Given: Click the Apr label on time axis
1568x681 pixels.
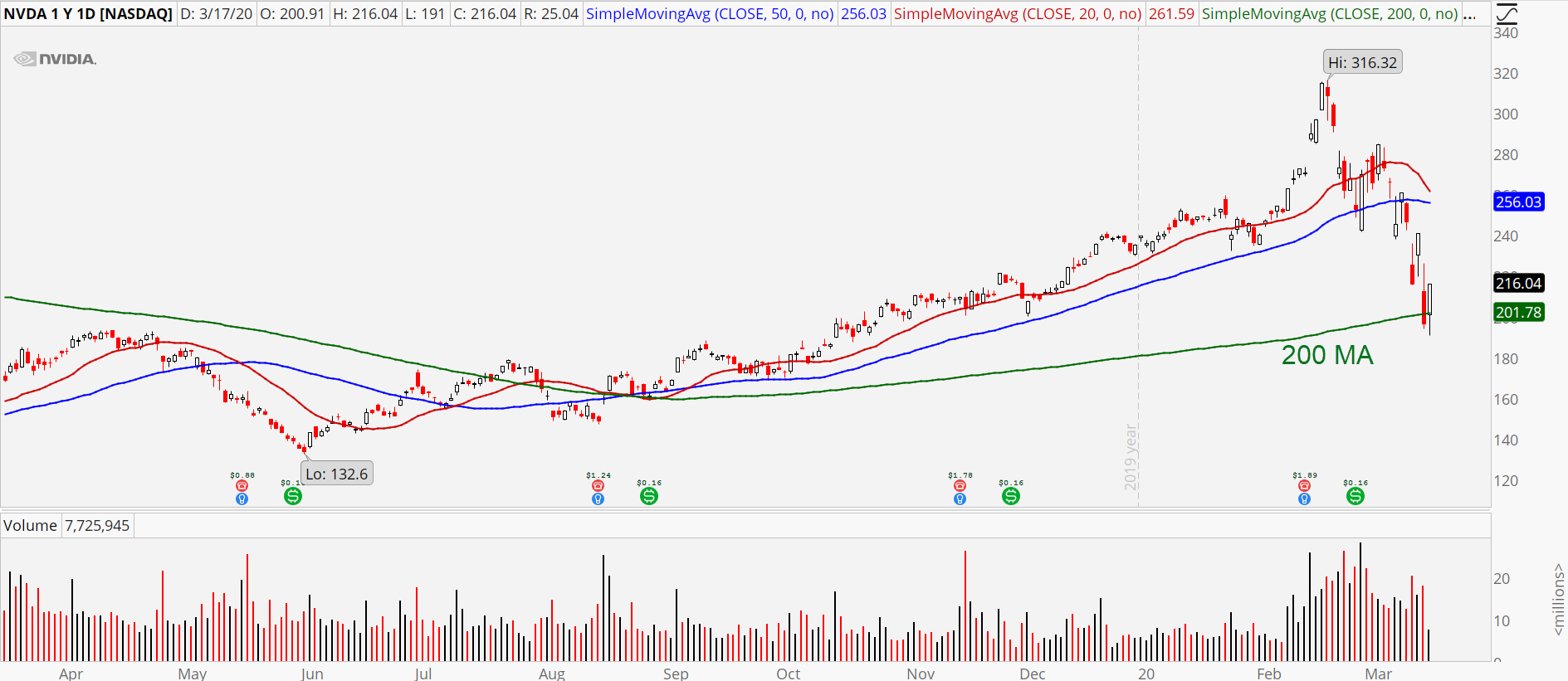Looking at the screenshot, I should 71,674.
